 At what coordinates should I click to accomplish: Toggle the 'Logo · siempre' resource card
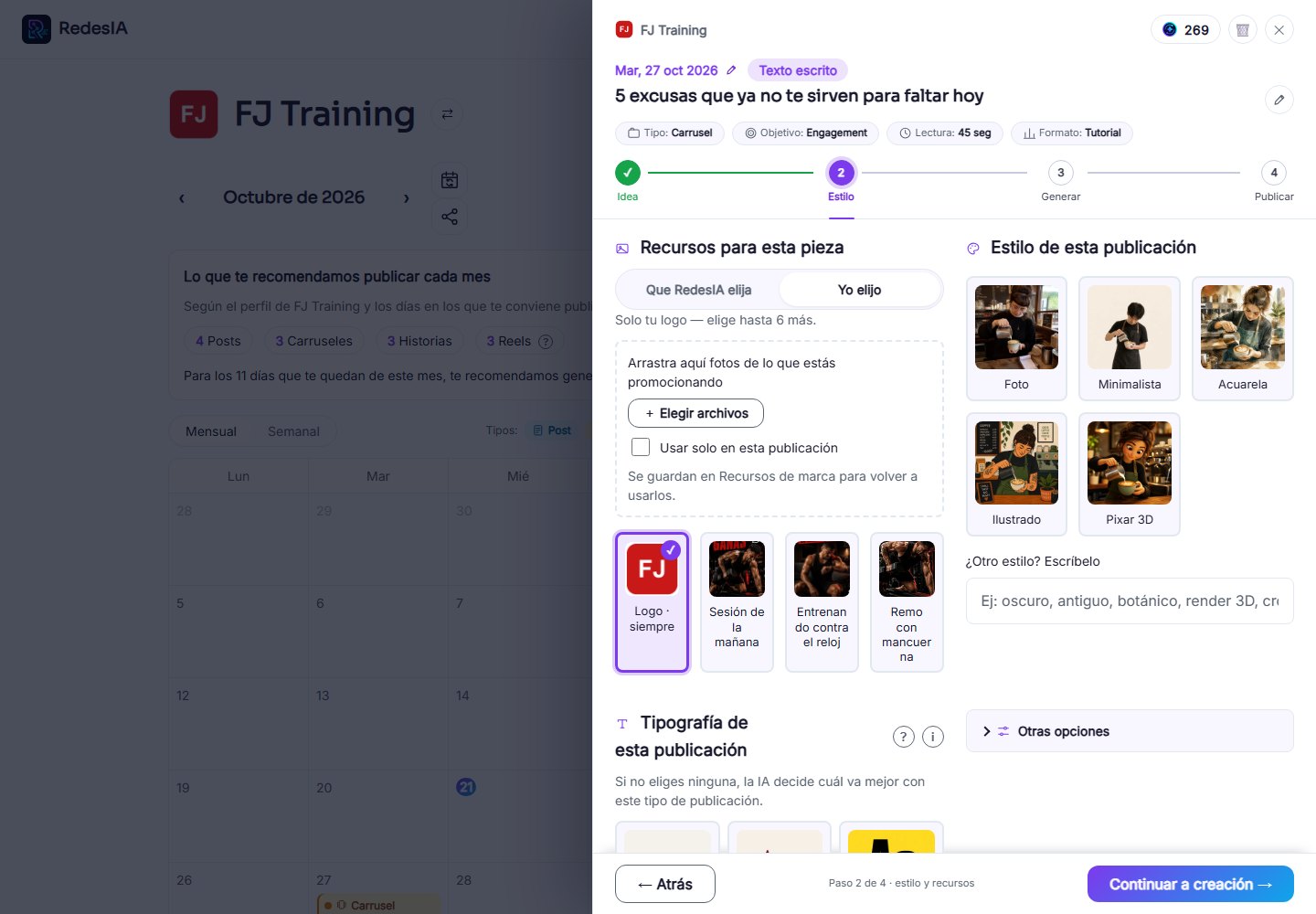click(x=652, y=602)
